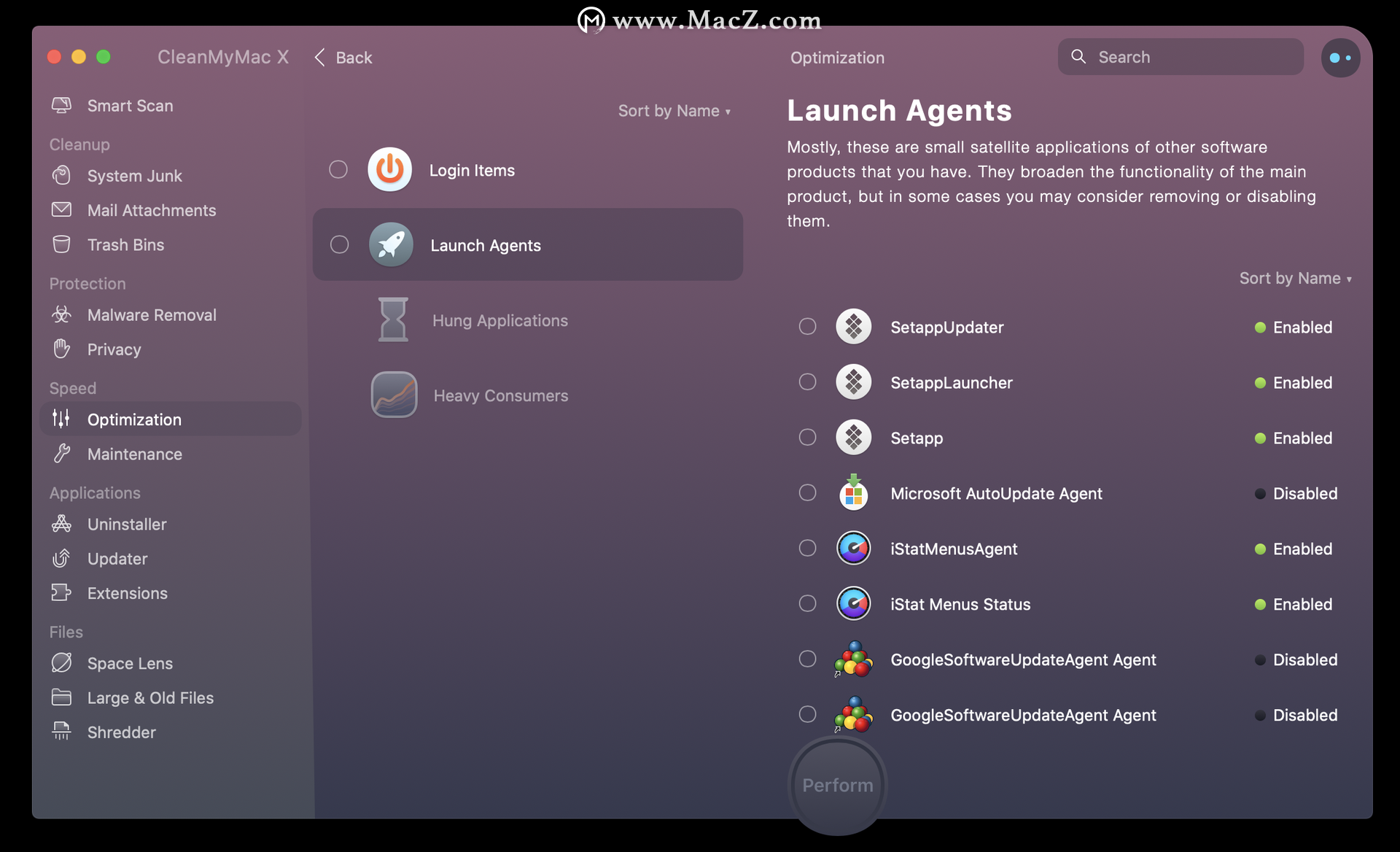The image size is (1400, 852).
Task: Open Hung Applications category
Action: [x=528, y=319]
